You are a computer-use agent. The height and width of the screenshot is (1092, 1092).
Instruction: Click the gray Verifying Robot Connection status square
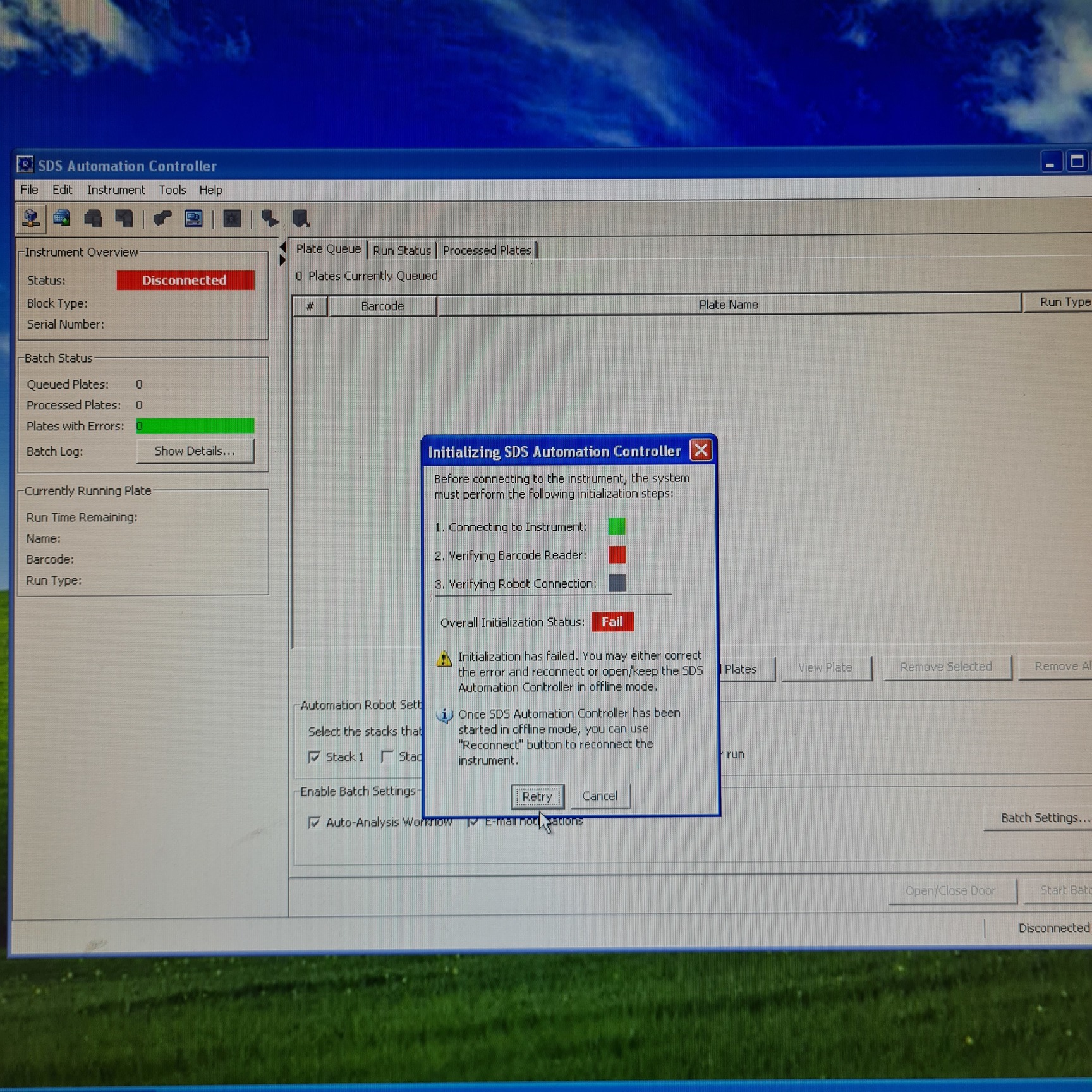coord(617,583)
